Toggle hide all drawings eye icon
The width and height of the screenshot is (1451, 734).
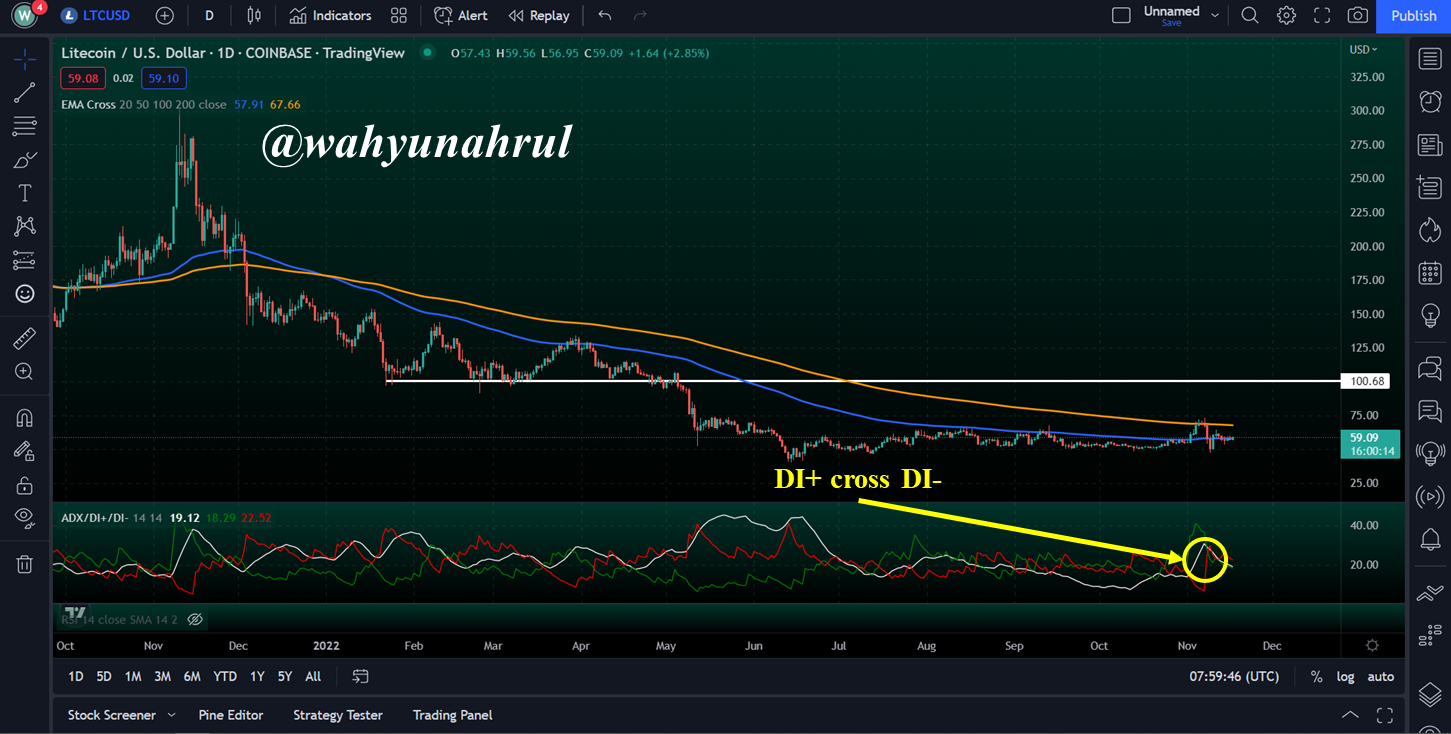point(25,517)
